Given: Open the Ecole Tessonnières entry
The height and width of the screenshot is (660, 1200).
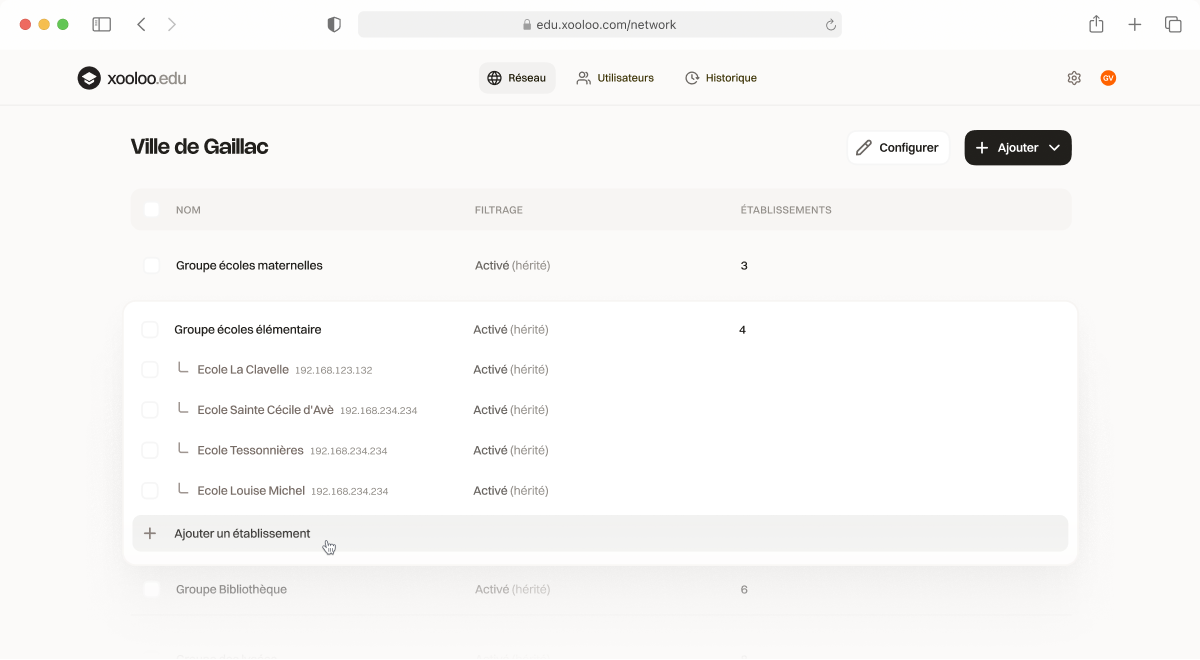Looking at the screenshot, I should click(x=251, y=451).
